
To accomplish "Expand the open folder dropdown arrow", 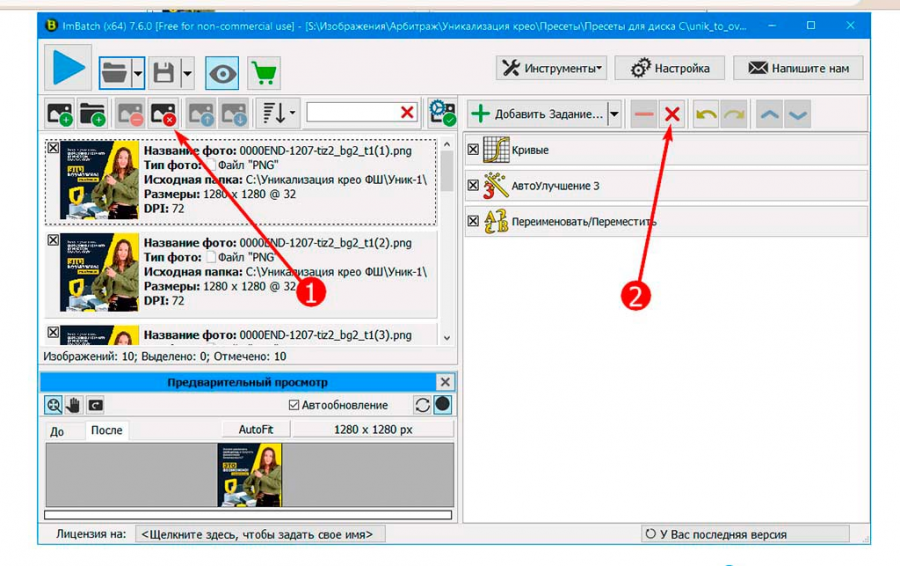I will (x=138, y=73).
